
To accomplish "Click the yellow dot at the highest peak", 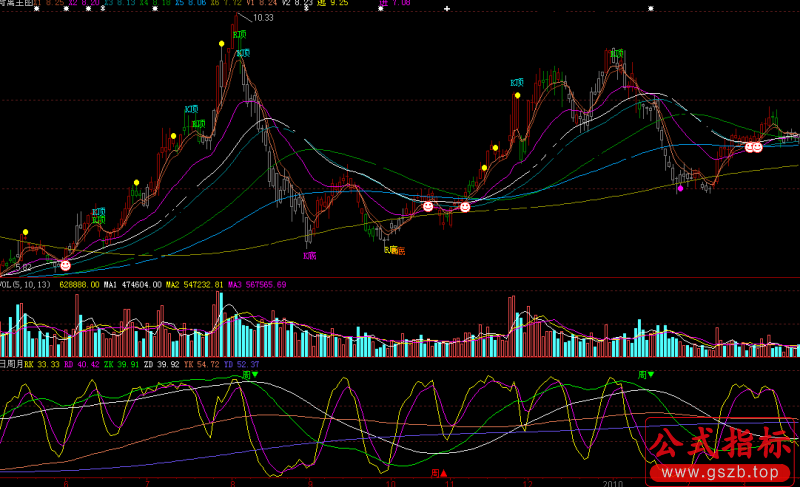I will point(221,44).
